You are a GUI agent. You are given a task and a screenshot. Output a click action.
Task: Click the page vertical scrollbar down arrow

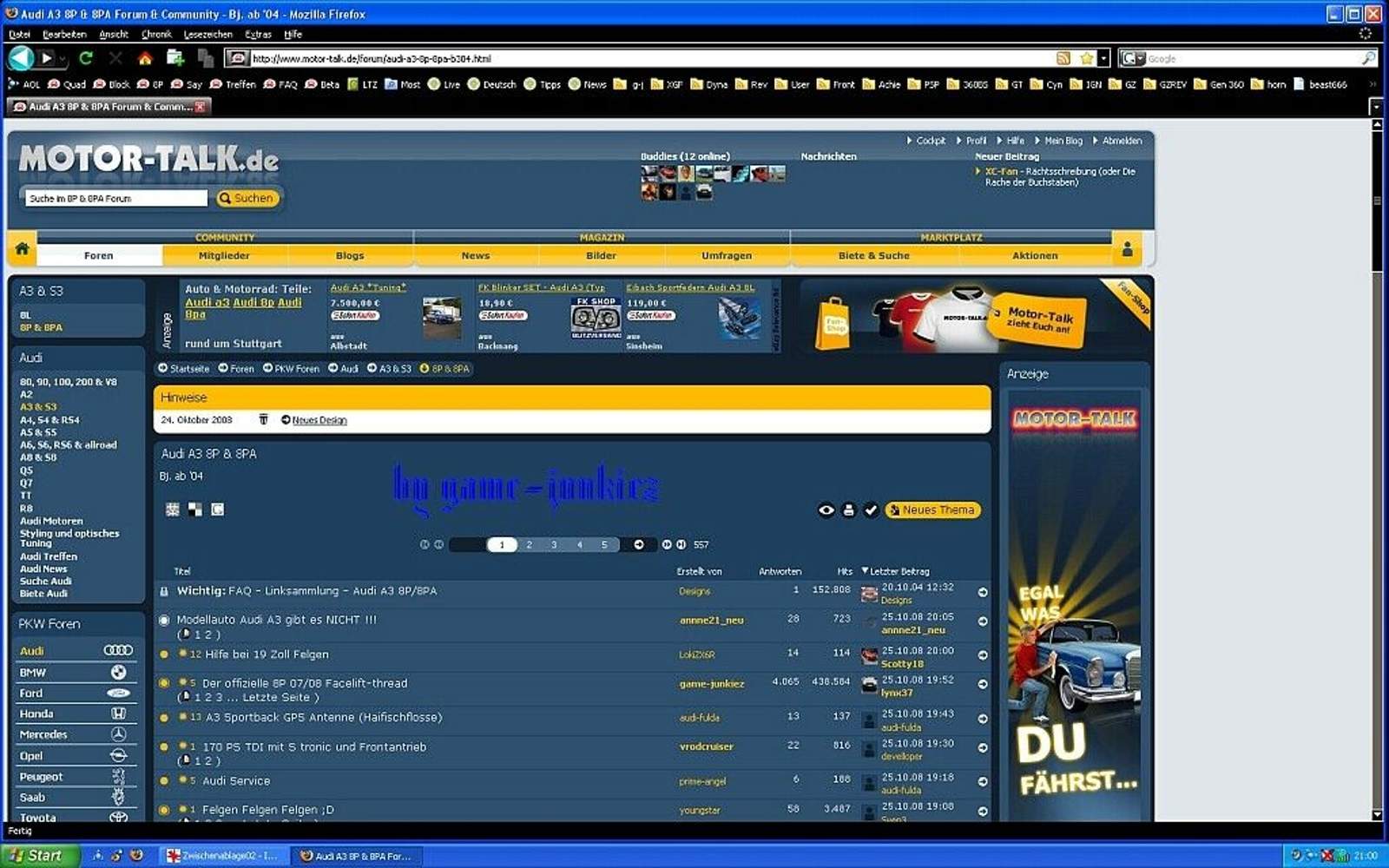pyautogui.click(x=1377, y=815)
